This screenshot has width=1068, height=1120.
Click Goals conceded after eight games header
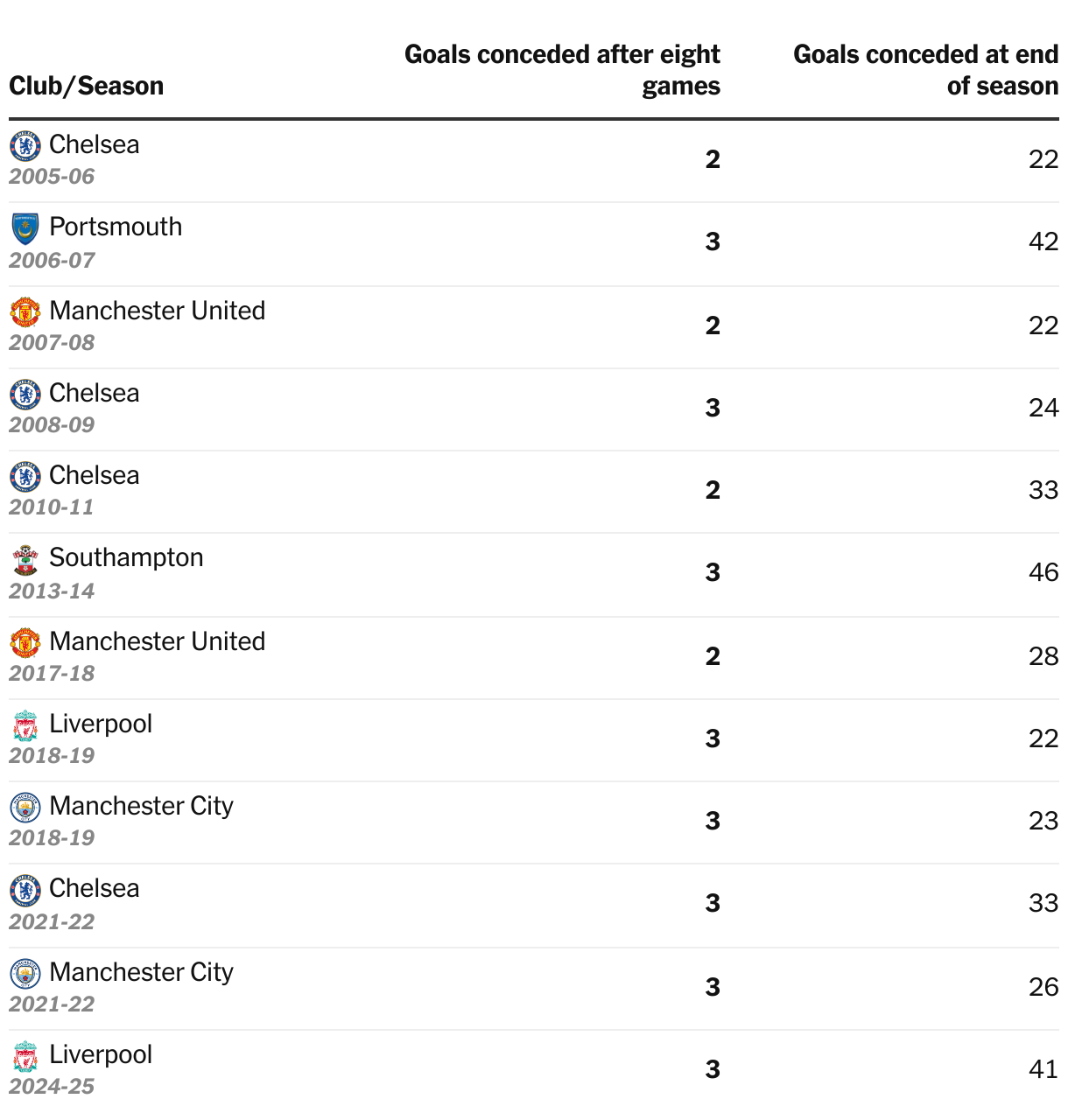pyautogui.click(x=562, y=70)
